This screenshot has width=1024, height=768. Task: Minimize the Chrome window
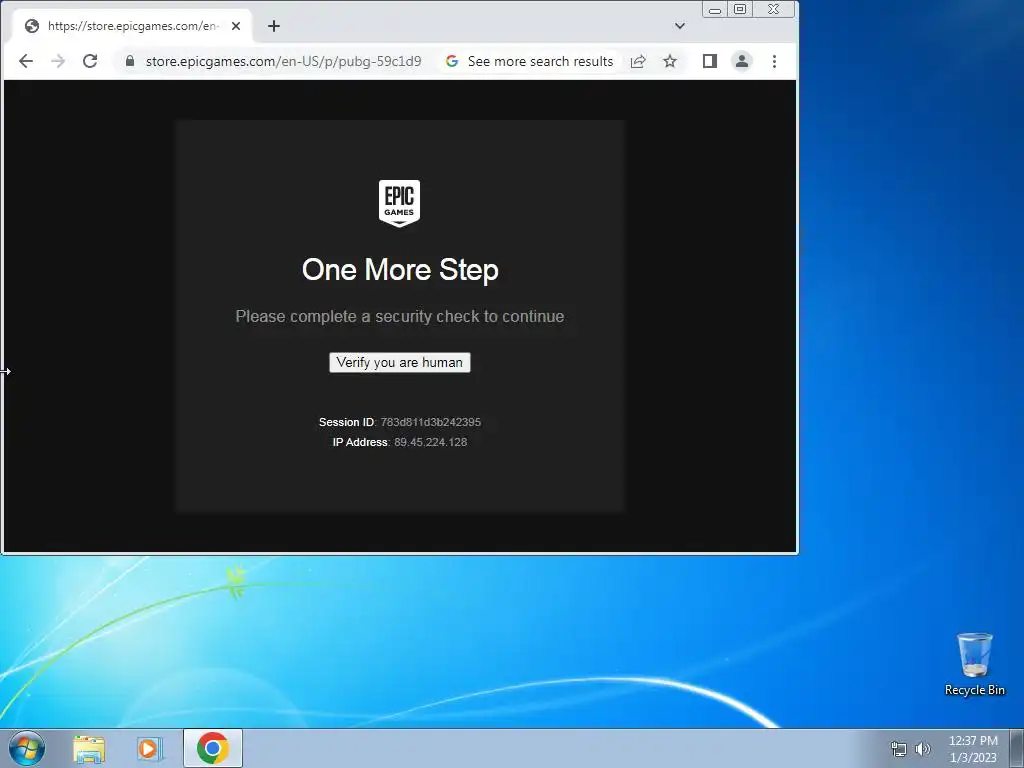[715, 10]
